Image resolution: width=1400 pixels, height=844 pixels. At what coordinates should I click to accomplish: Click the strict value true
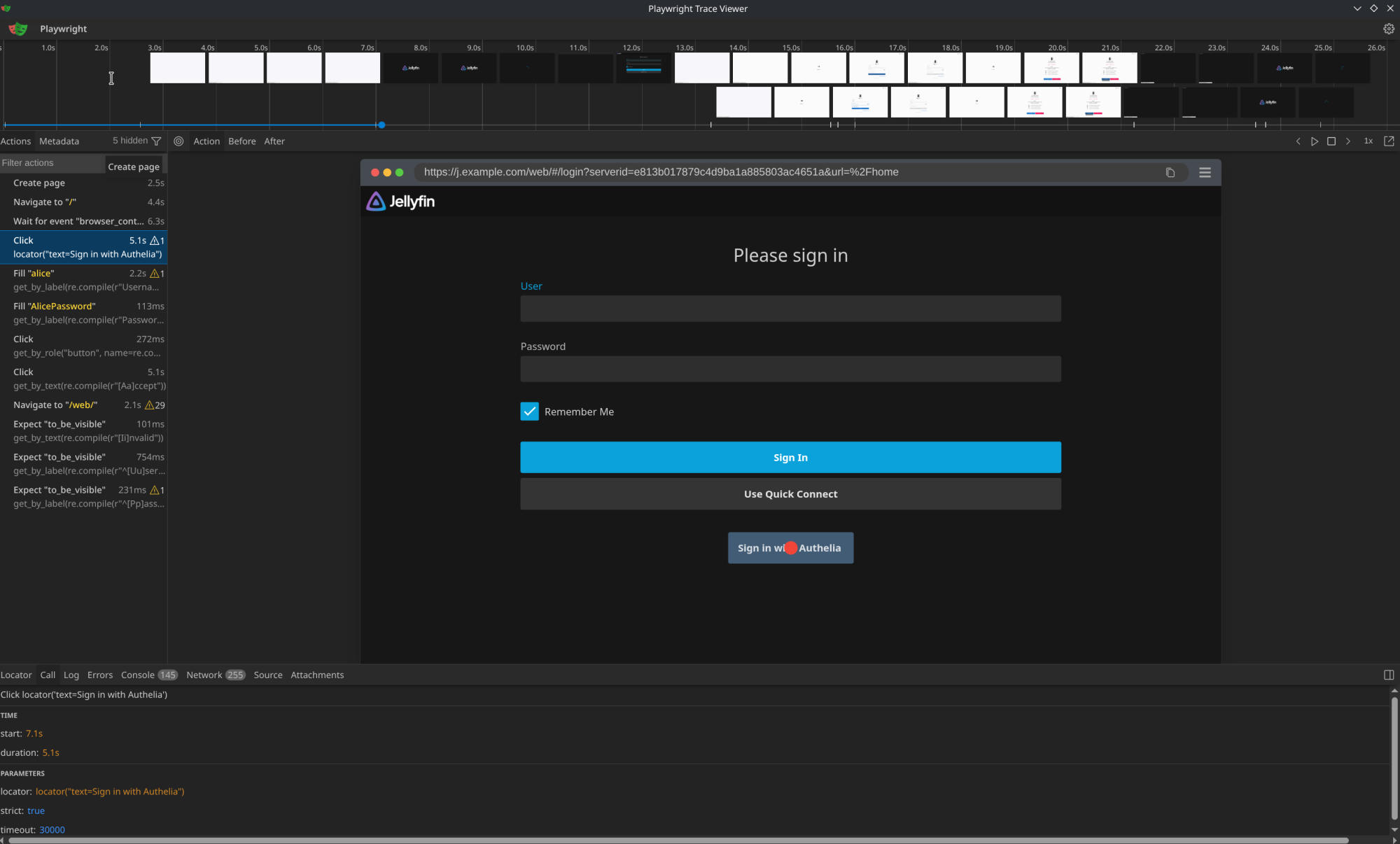tap(36, 811)
